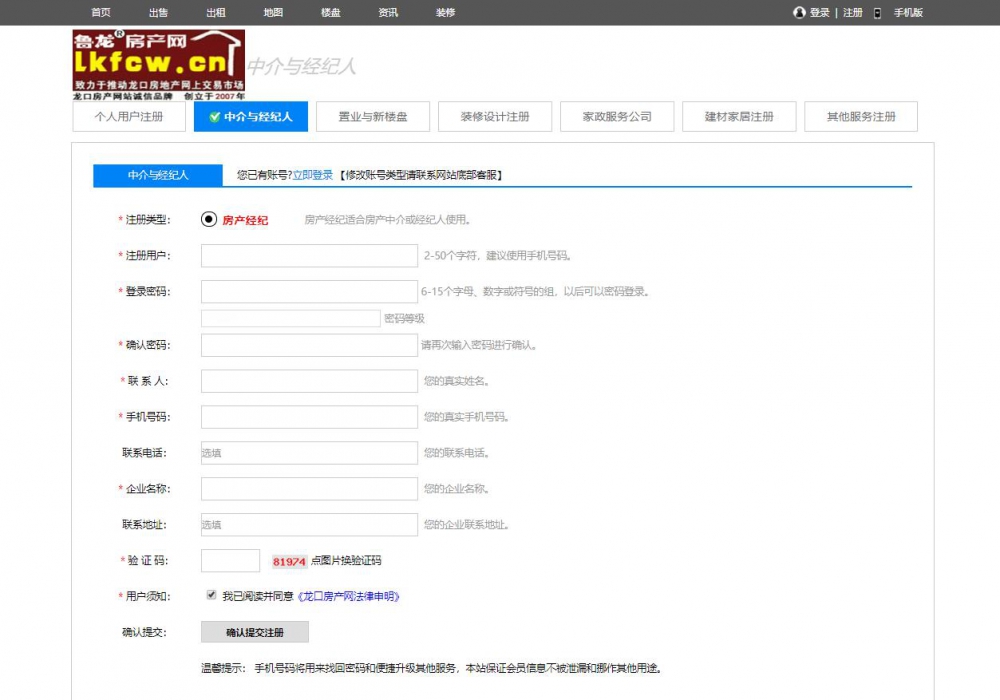The width and height of the screenshot is (1000, 700).
Task: Toggle the 我已阅读并同意 checkbox
Action: pyautogui.click(x=211, y=595)
